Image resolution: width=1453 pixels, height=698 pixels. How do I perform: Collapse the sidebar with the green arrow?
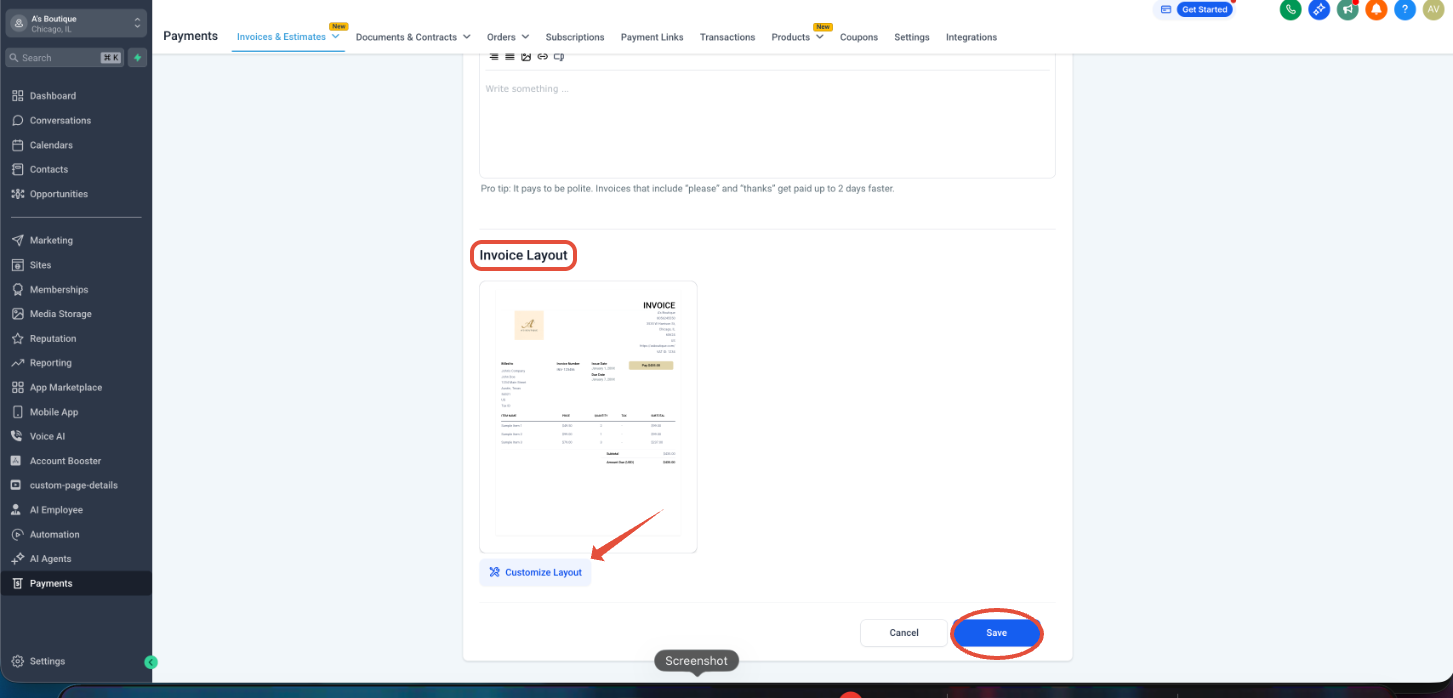[x=151, y=662]
